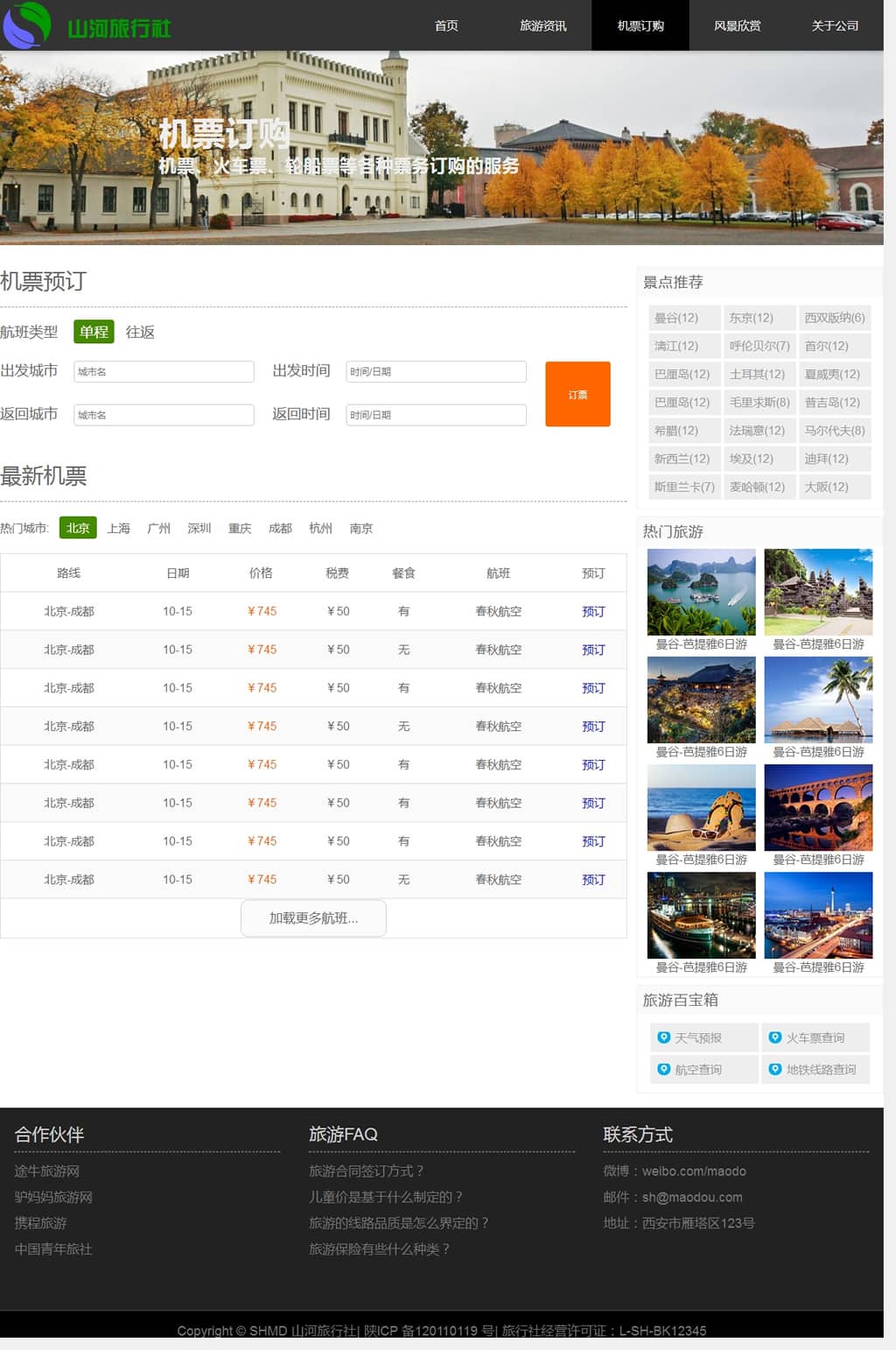
Task: Open the 出发时间 date field
Action: click(x=436, y=371)
